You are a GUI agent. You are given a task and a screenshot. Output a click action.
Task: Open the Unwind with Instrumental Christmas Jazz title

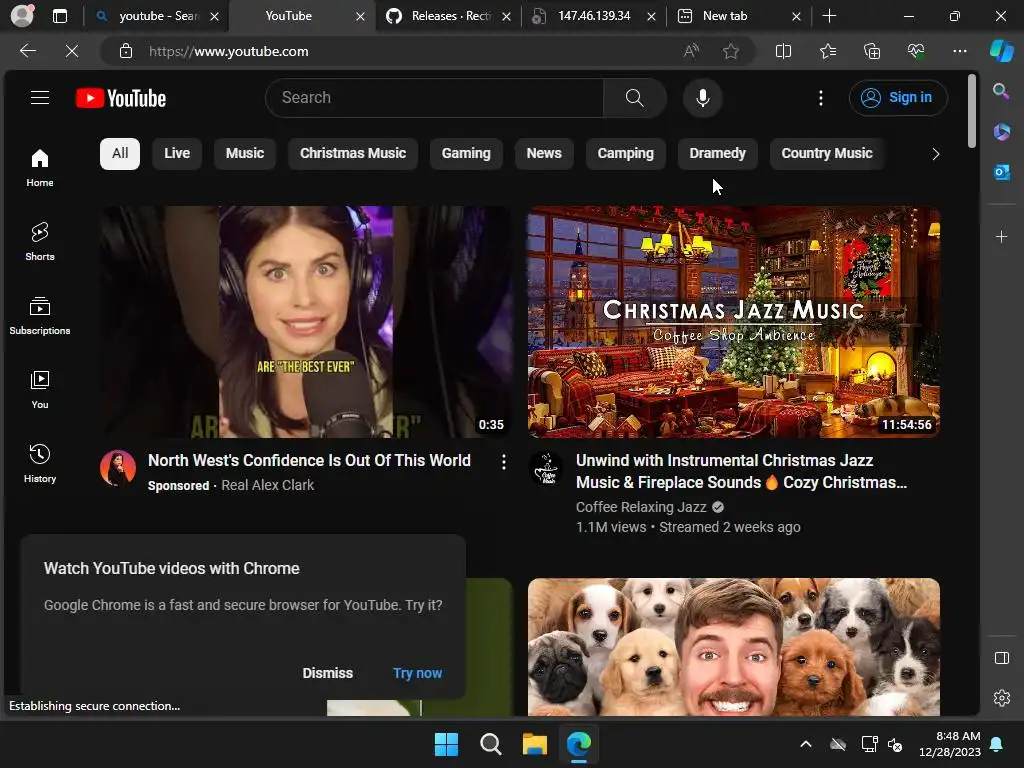coord(741,472)
